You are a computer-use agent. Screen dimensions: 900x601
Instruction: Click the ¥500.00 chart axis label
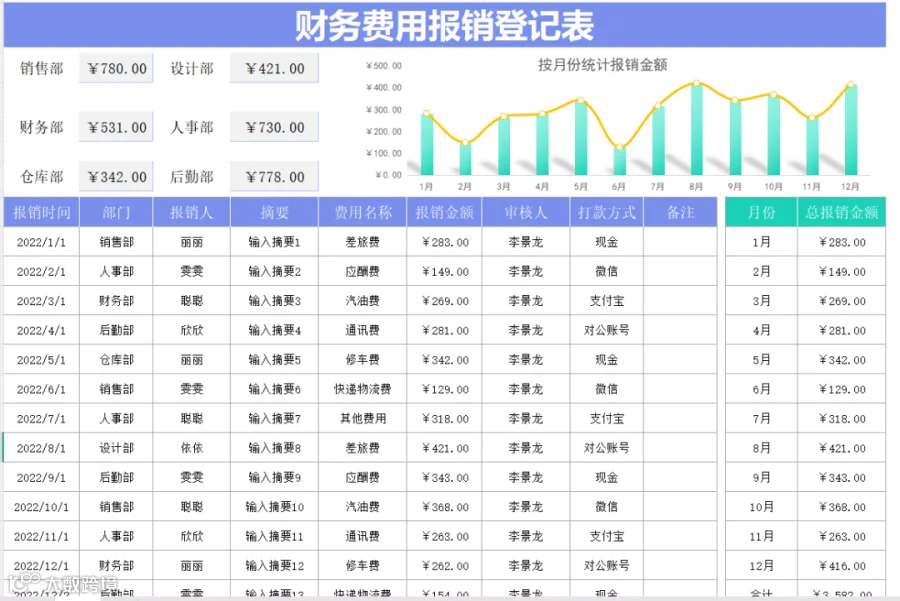click(384, 65)
